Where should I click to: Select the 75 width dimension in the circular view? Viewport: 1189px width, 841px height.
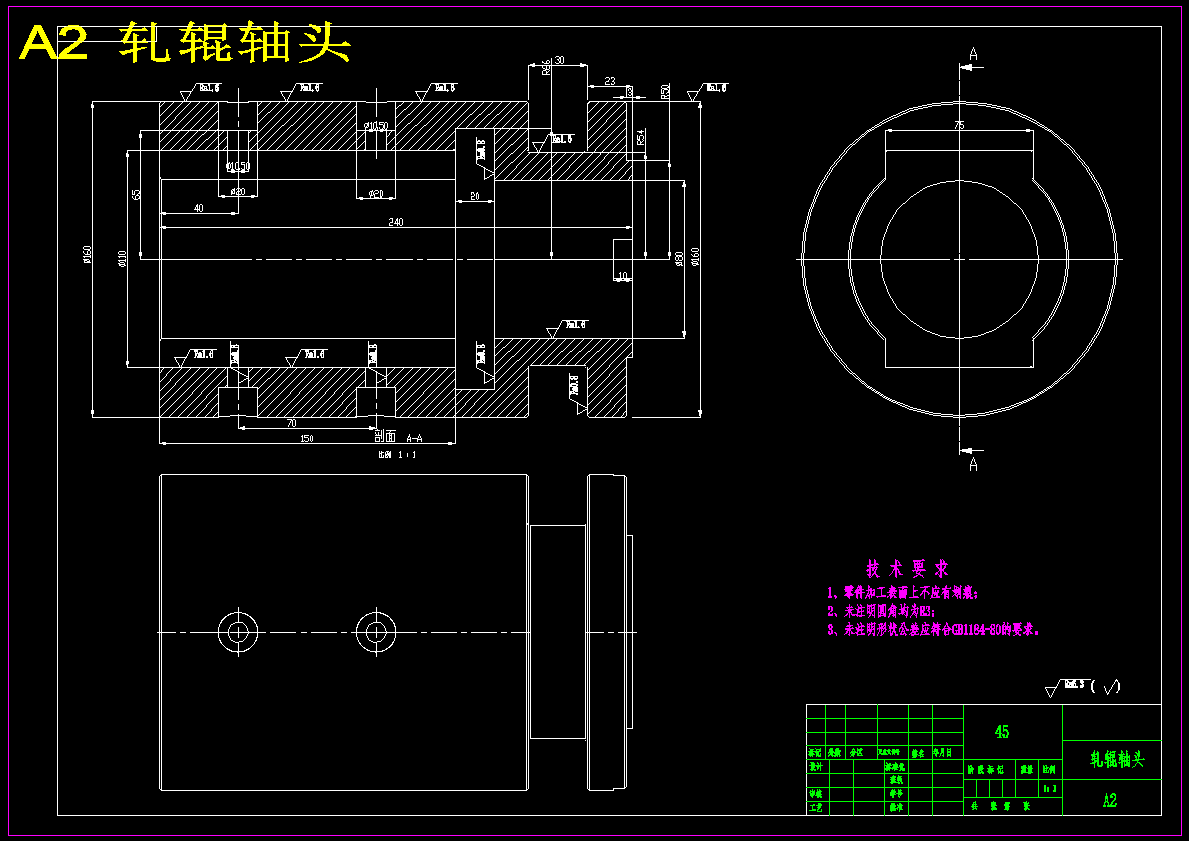[x=959, y=125]
